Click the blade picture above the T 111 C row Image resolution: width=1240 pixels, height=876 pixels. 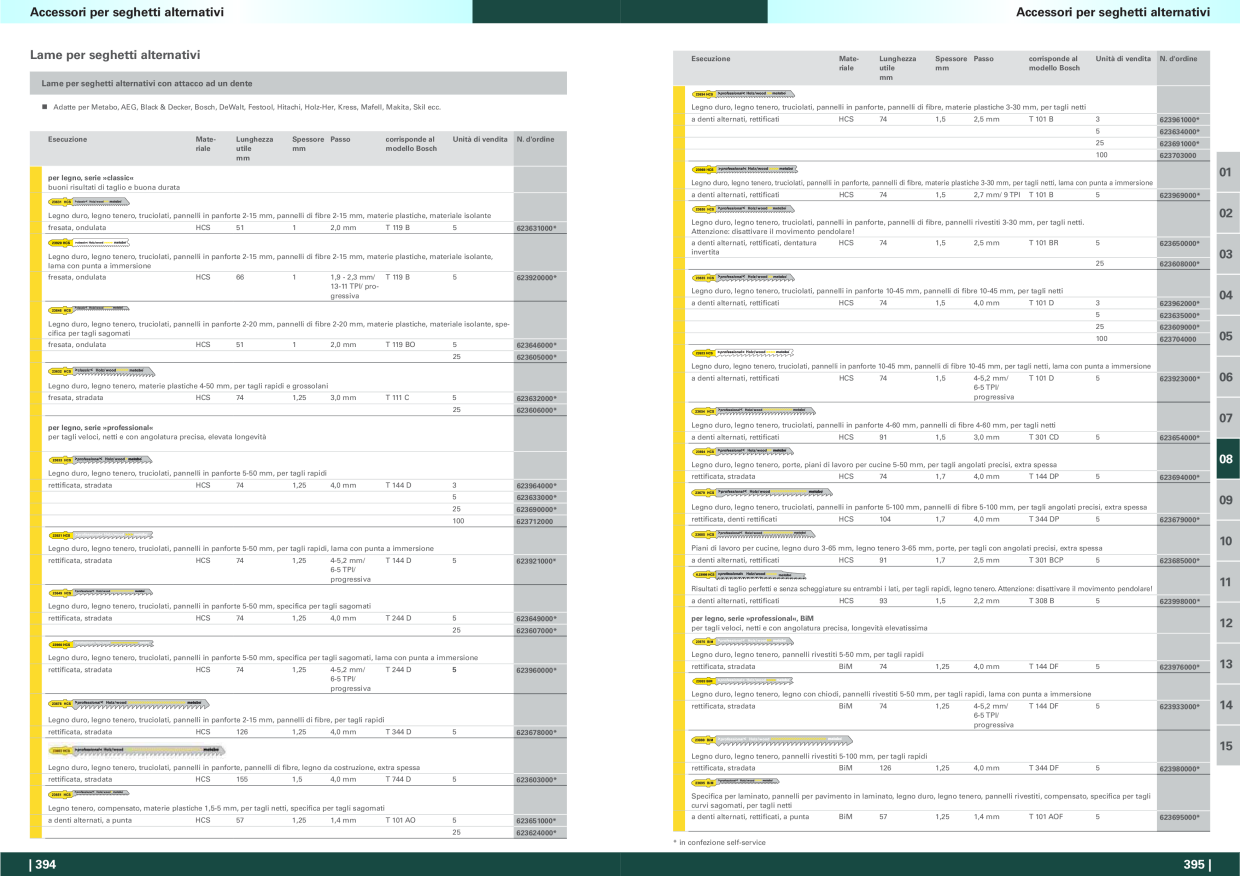[x=101, y=370]
